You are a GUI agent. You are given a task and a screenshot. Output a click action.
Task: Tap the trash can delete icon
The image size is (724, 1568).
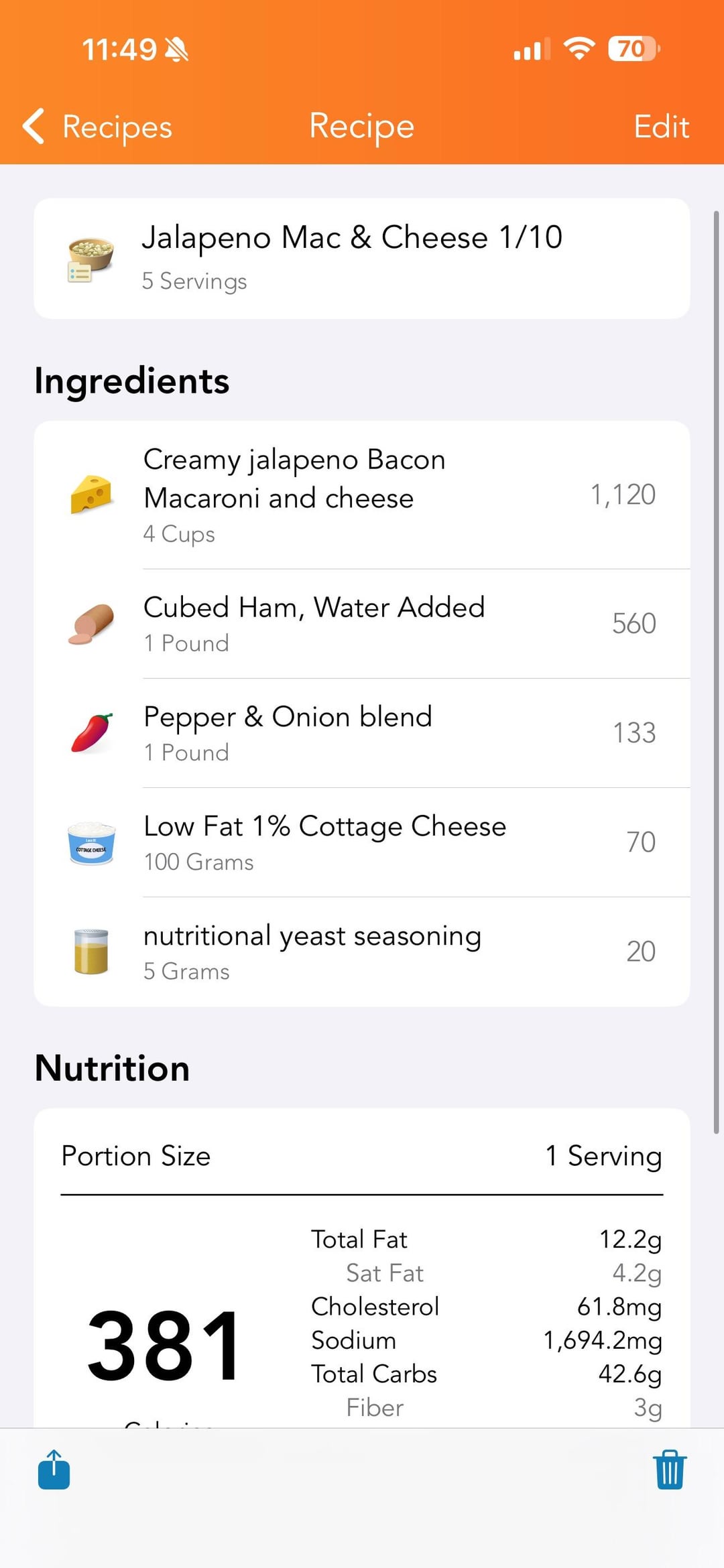click(x=670, y=1470)
